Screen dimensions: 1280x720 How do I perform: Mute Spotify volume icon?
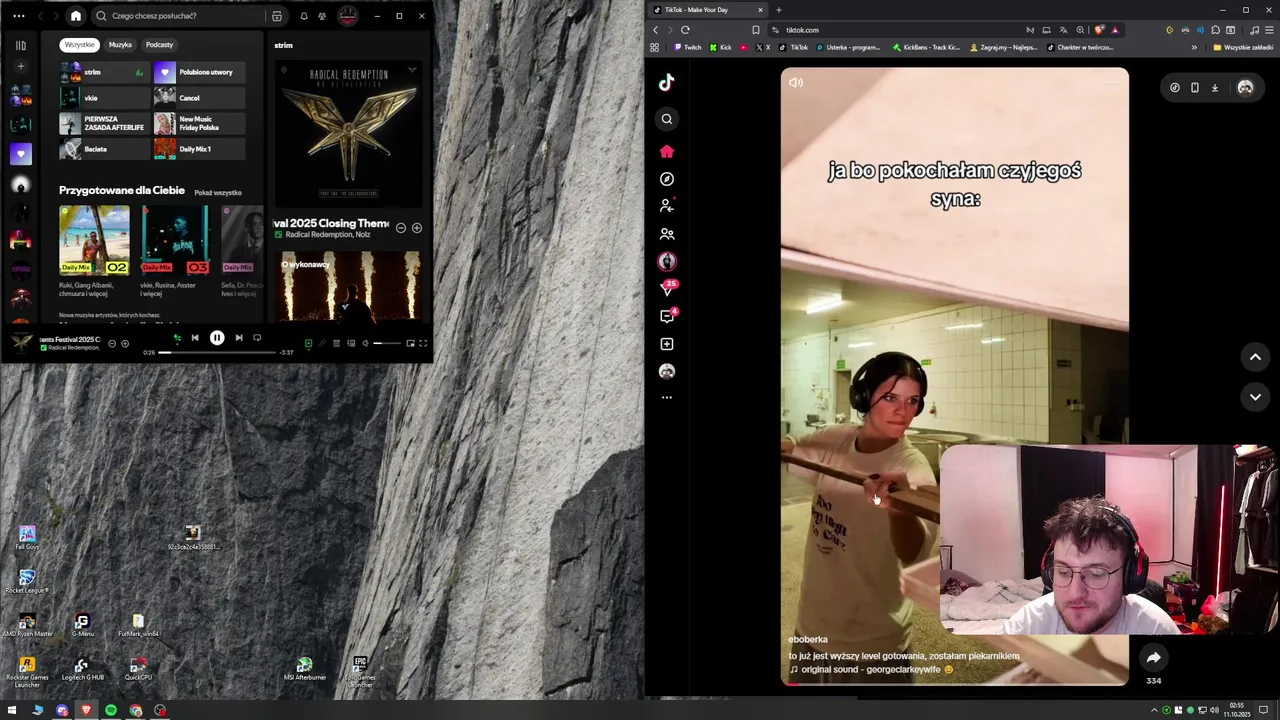364,343
